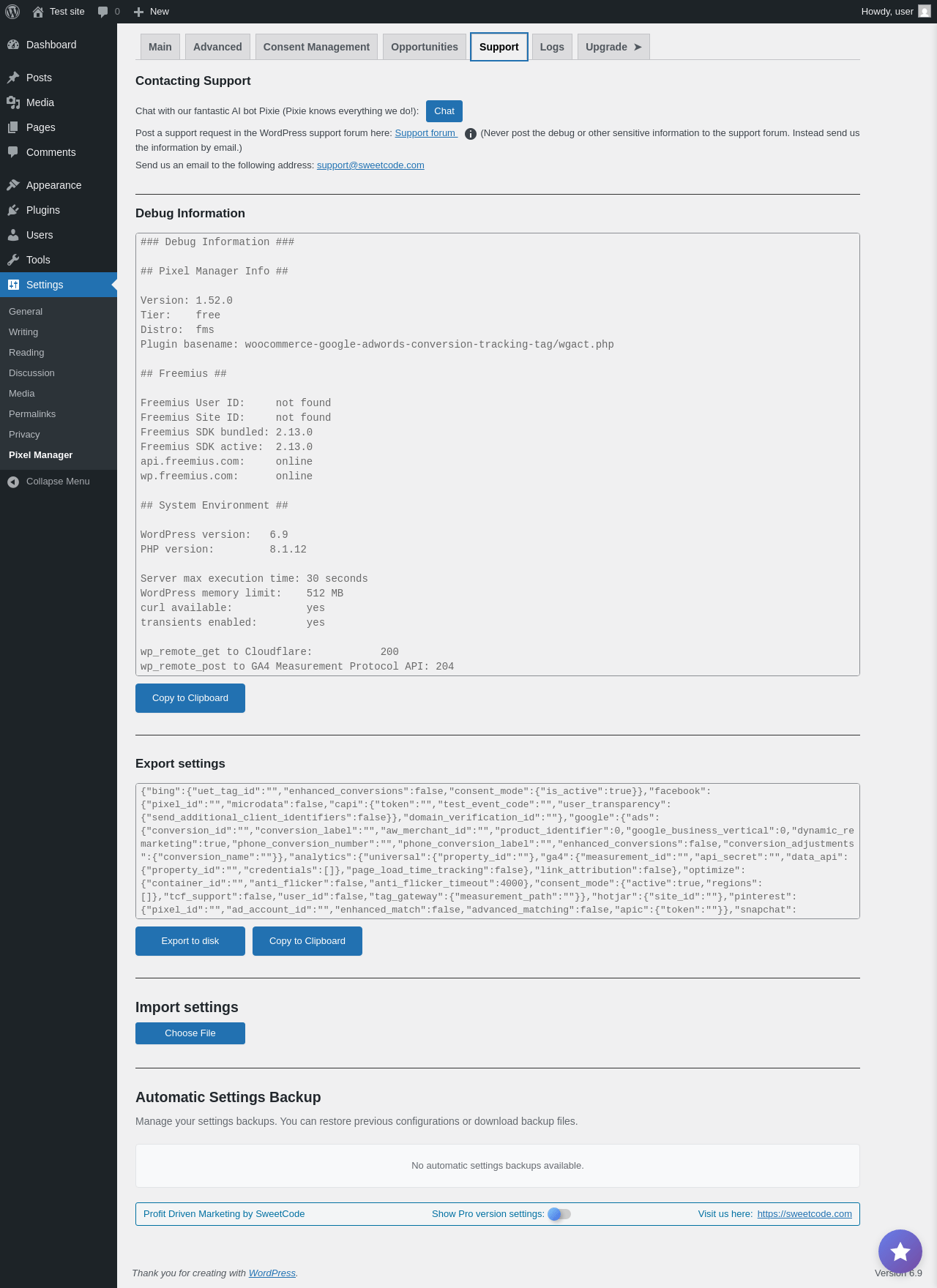The height and width of the screenshot is (1288, 937).
Task: Click inside the Debug Information text area
Action: [x=498, y=454]
